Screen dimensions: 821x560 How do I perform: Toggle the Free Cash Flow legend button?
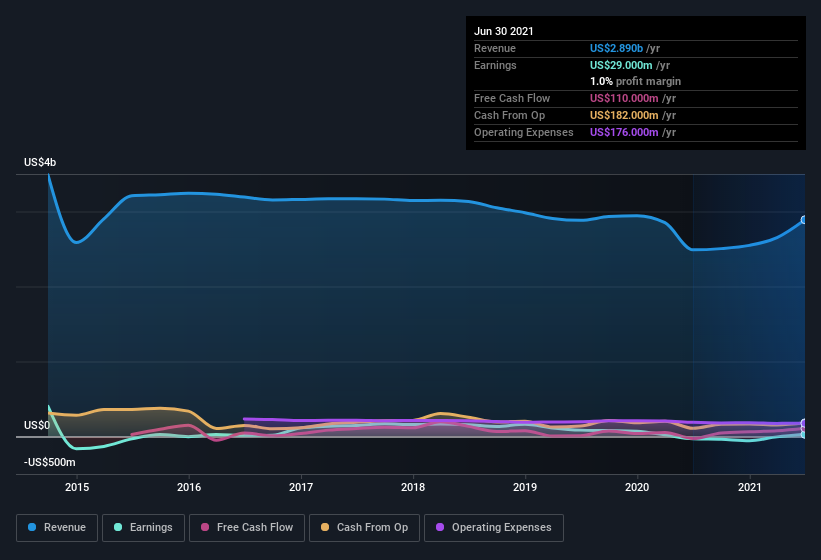click(247, 528)
